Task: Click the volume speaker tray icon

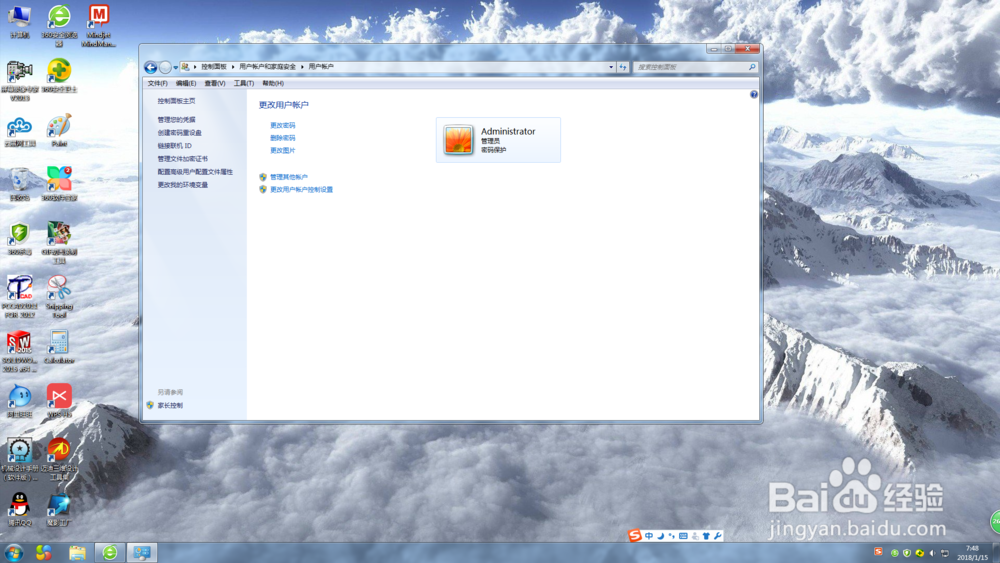Action: click(x=932, y=553)
